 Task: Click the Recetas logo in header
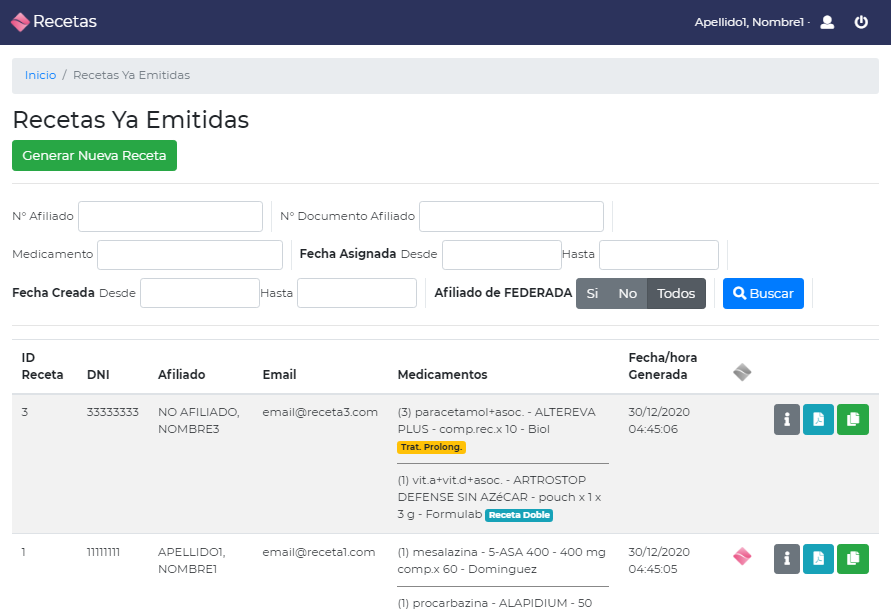(x=54, y=21)
